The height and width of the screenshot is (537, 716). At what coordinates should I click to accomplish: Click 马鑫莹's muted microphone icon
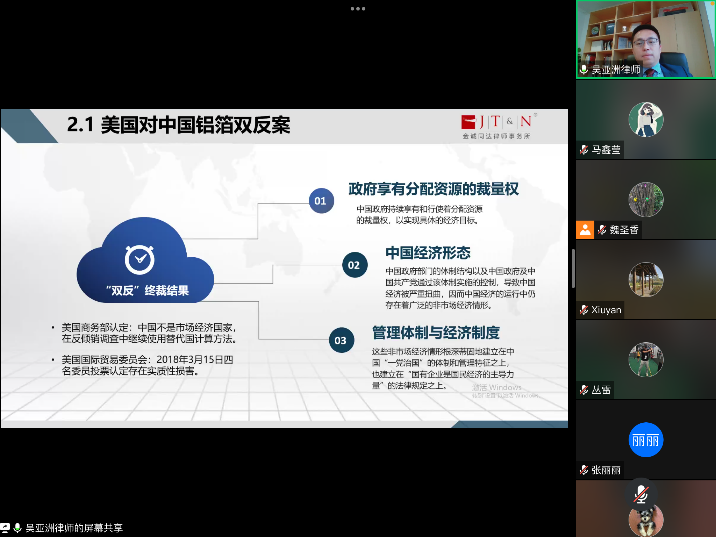(584, 150)
